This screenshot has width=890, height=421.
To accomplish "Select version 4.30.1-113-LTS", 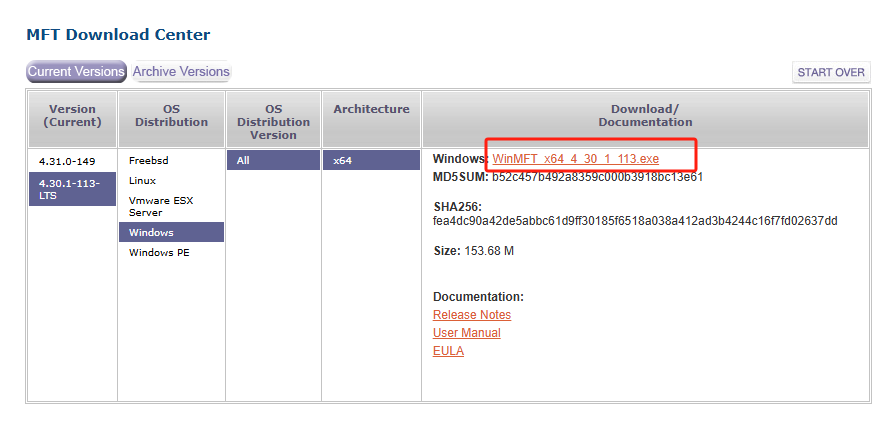I will pos(72,189).
